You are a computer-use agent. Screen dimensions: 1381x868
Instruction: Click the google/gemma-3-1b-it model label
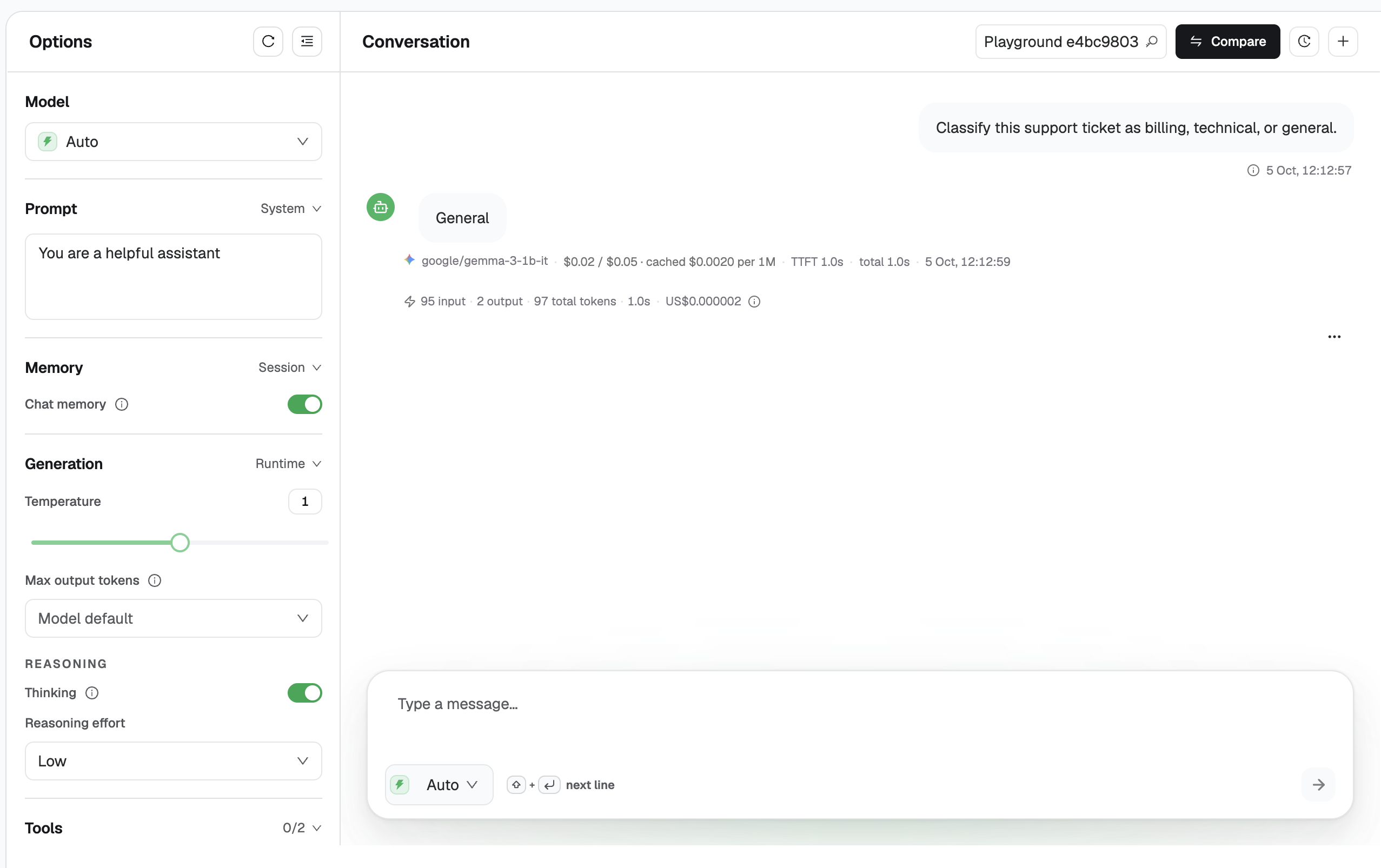click(x=484, y=261)
